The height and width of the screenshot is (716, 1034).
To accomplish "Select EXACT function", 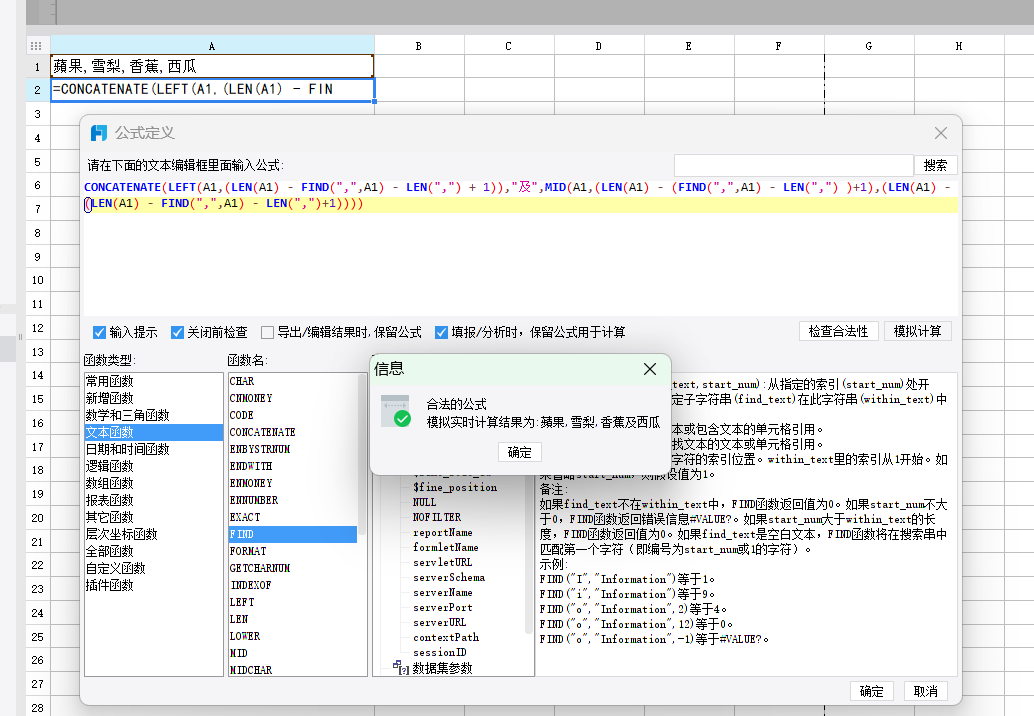I will pos(293,518).
